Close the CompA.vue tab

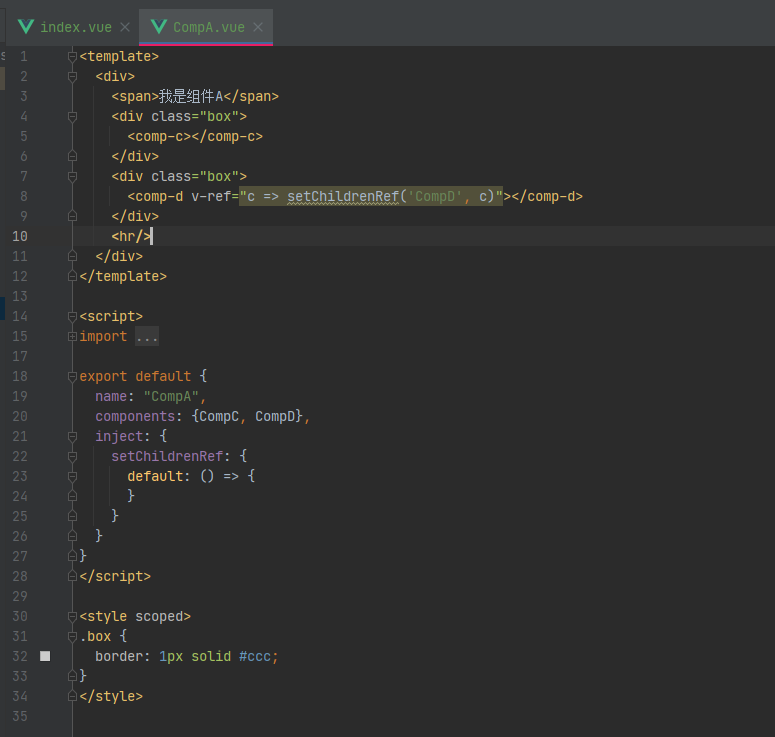click(258, 27)
